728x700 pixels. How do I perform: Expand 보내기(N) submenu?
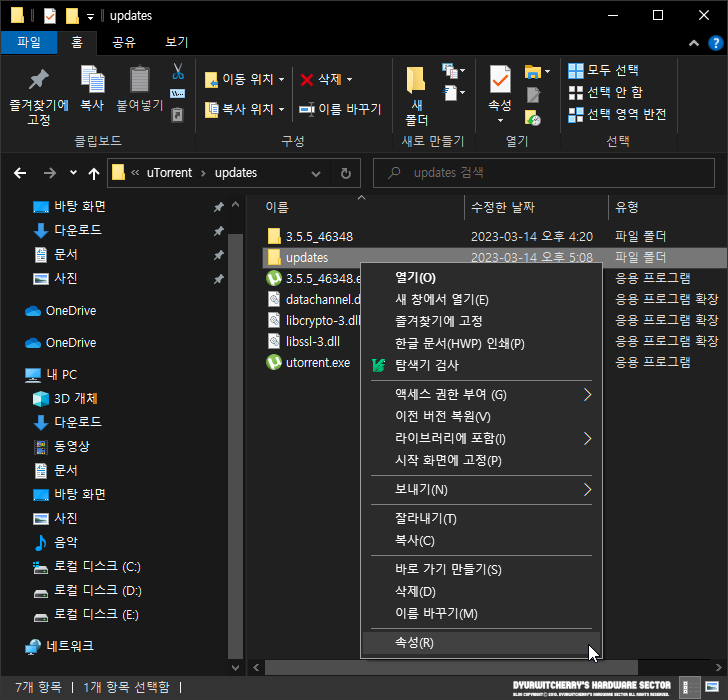(x=481, y=489)
